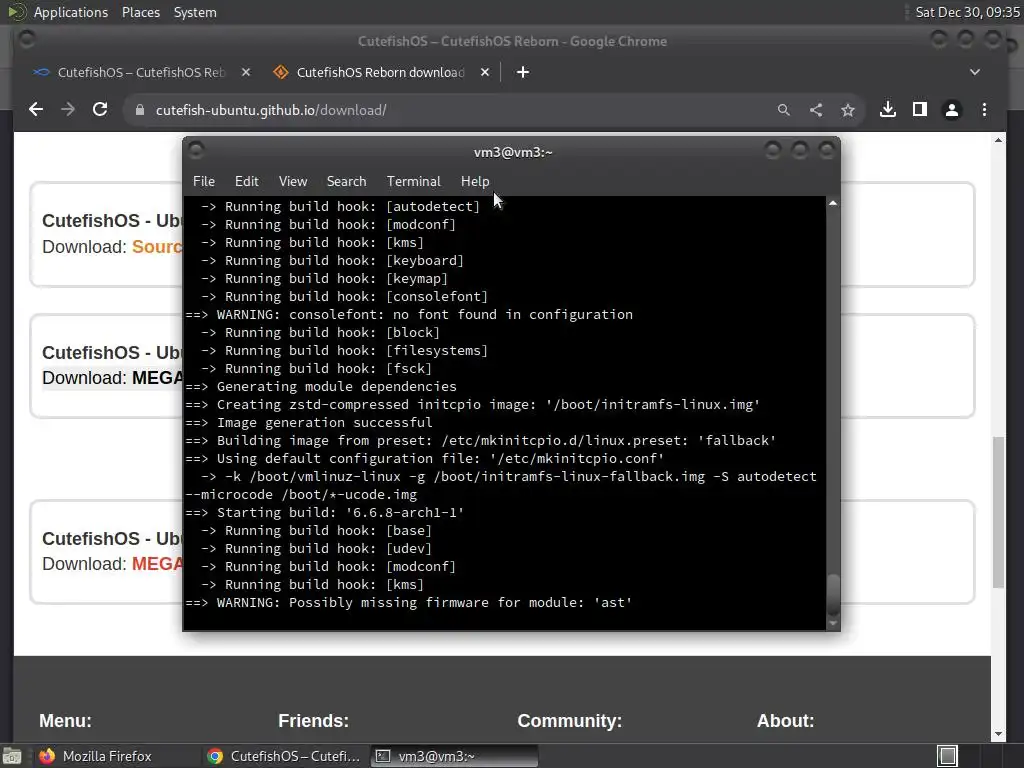Click the site lock icon in address bar
The width and height of the screenshot is (1024, 768).
coord(139,110)
